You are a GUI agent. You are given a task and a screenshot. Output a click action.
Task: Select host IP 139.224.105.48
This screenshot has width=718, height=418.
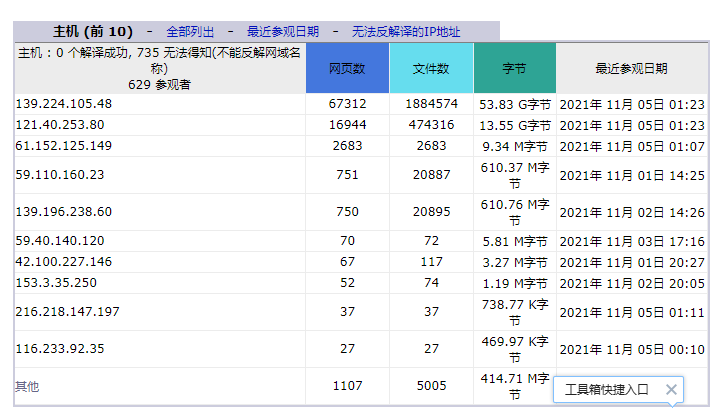(x=64, y=104)
